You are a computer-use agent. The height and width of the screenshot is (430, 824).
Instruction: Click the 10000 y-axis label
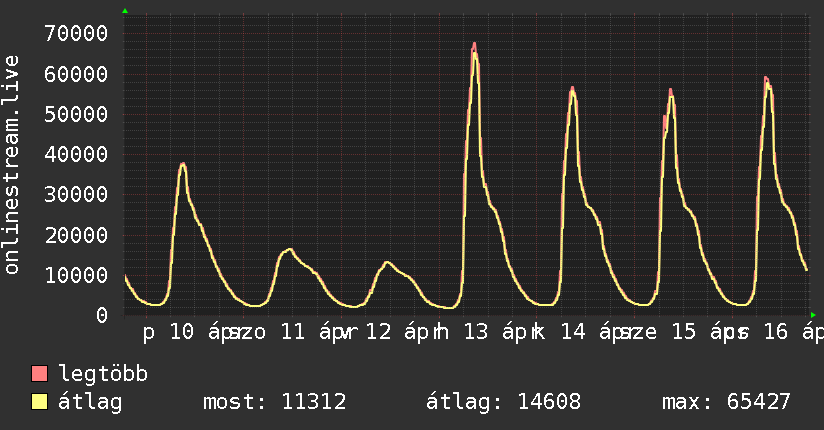pyautogui.click(x=76, y=275)
